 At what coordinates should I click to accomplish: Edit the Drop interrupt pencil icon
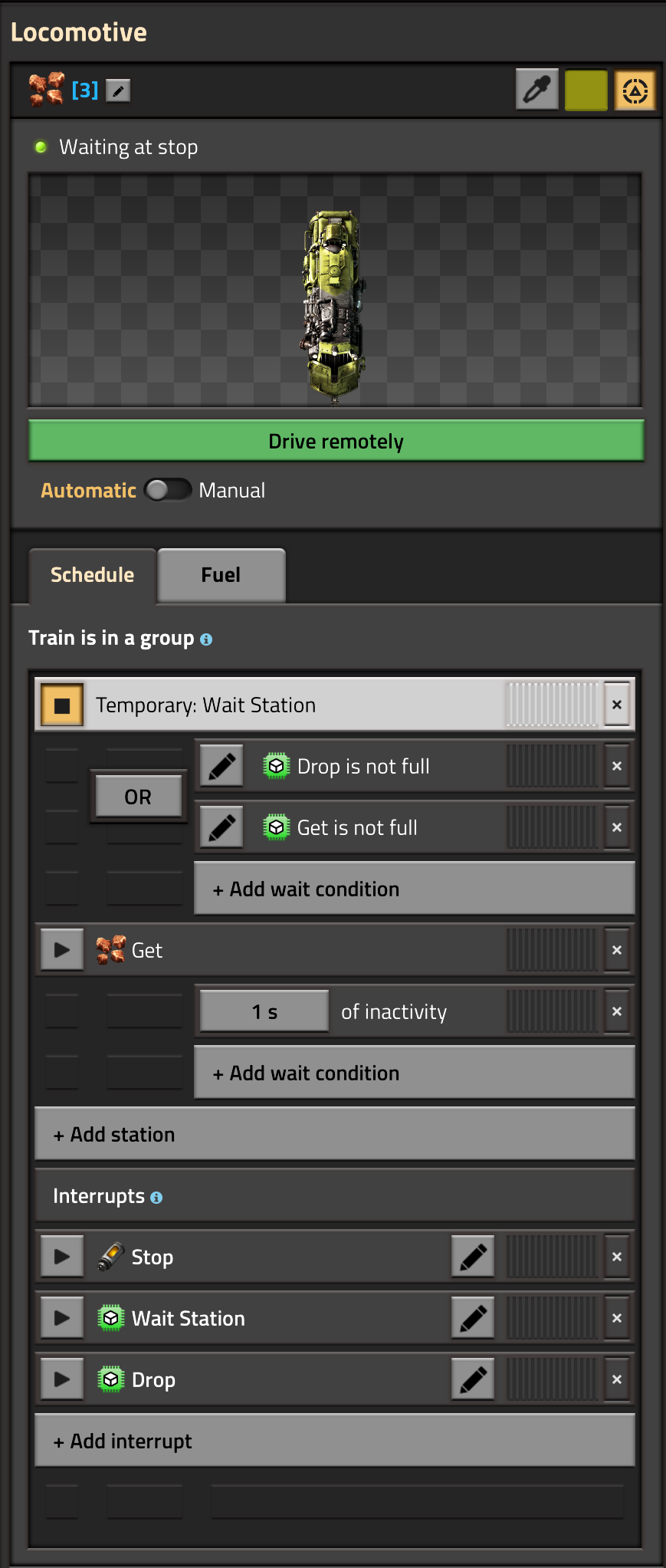[x=473, y=1379]
